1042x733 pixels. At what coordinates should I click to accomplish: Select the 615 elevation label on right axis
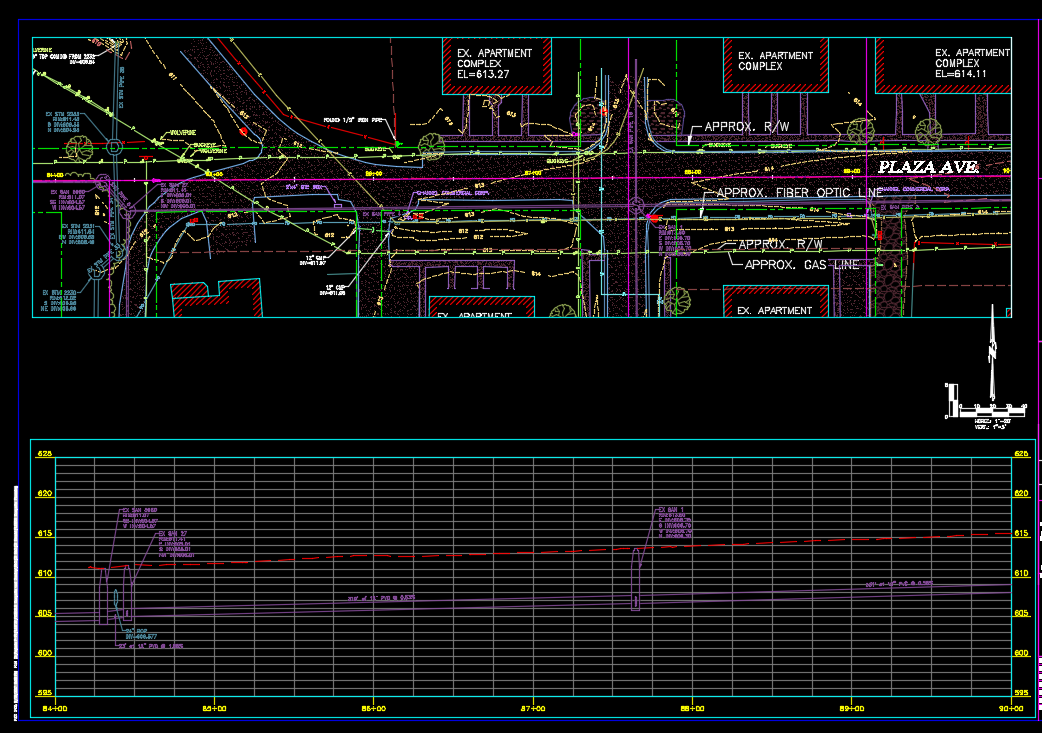1021,533
